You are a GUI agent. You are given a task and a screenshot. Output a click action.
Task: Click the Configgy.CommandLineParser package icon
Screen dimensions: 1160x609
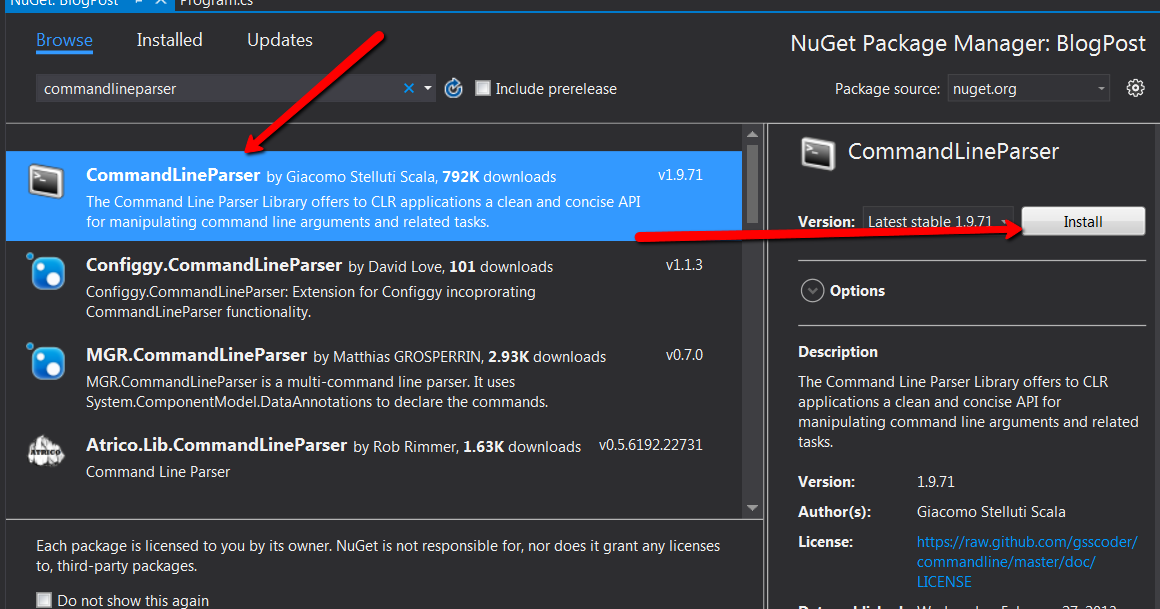[x=47, y=272]
